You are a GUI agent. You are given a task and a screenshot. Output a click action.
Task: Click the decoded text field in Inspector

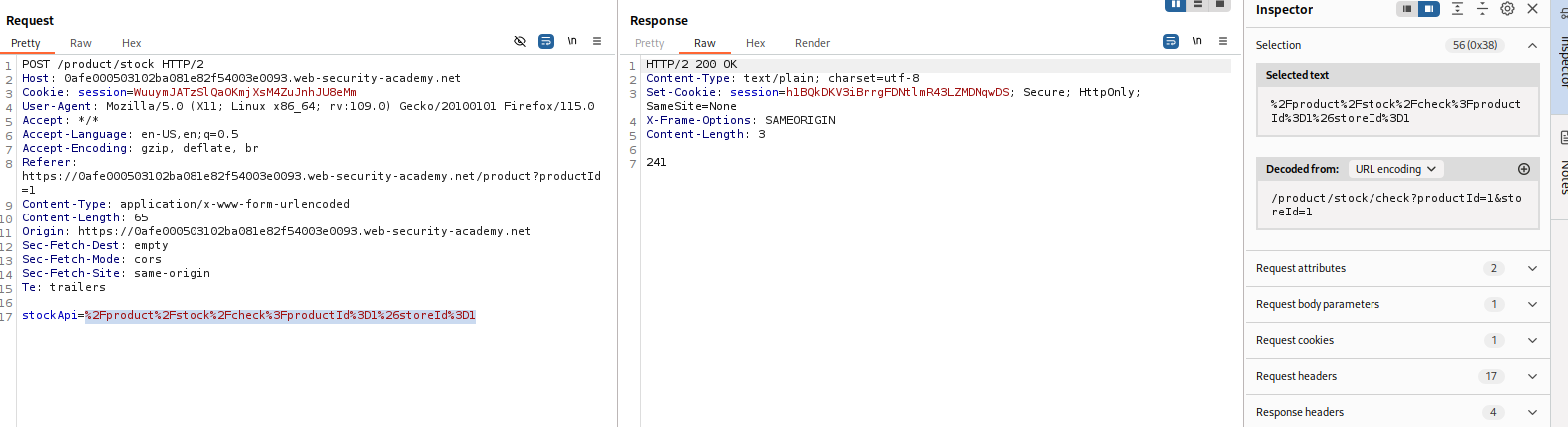pos(1396,205)
